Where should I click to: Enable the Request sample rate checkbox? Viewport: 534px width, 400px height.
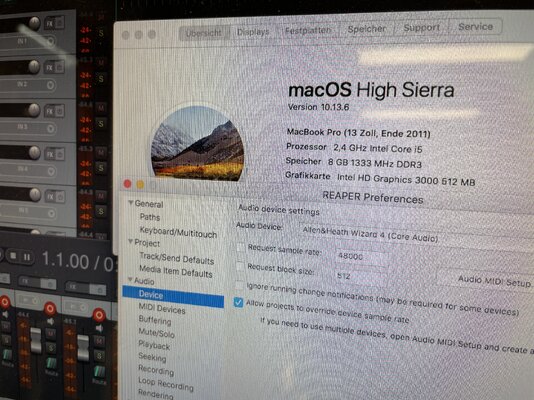(x=241, y=247)
